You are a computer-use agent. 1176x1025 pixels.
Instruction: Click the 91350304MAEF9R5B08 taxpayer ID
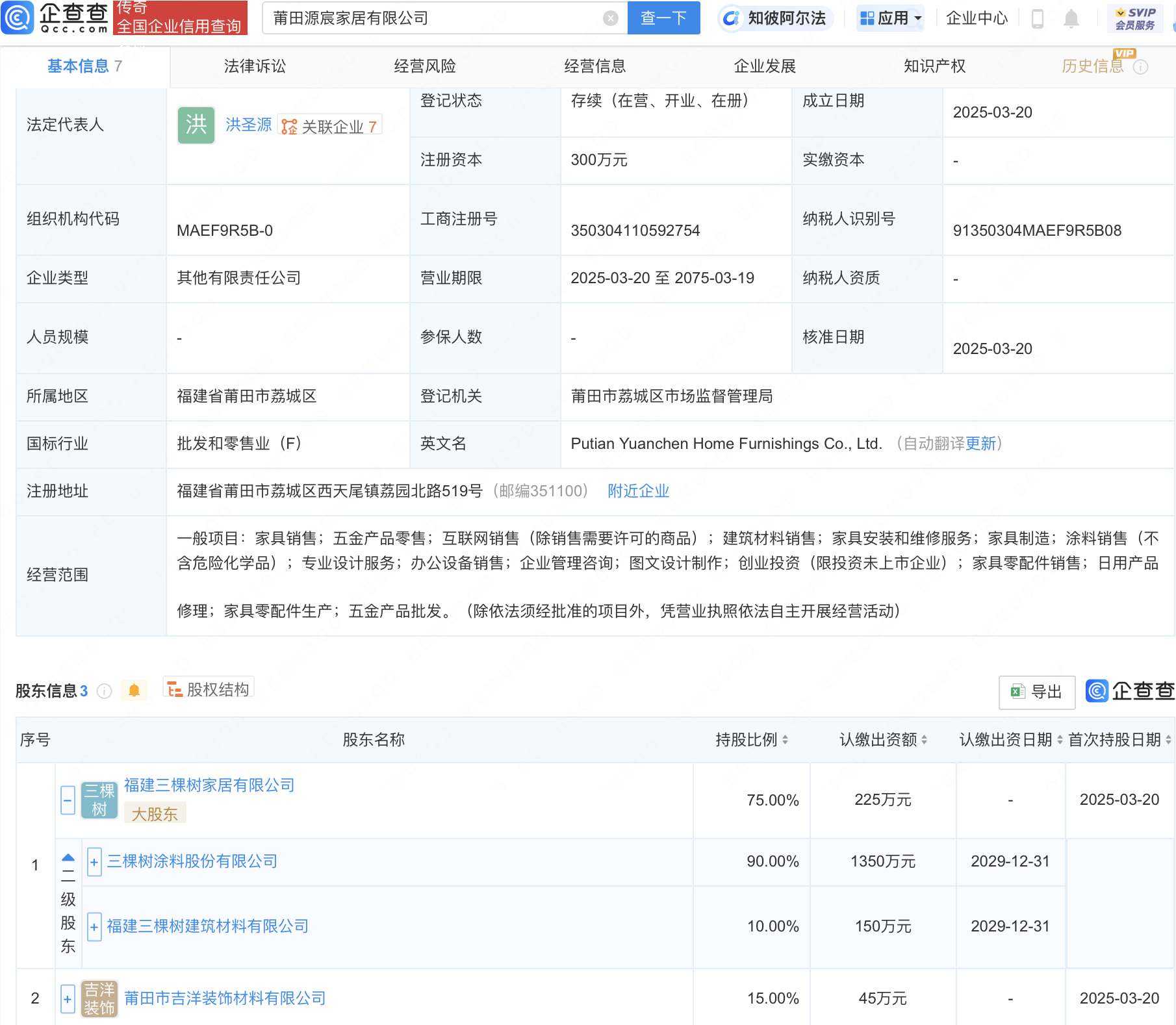[1037, 231]
